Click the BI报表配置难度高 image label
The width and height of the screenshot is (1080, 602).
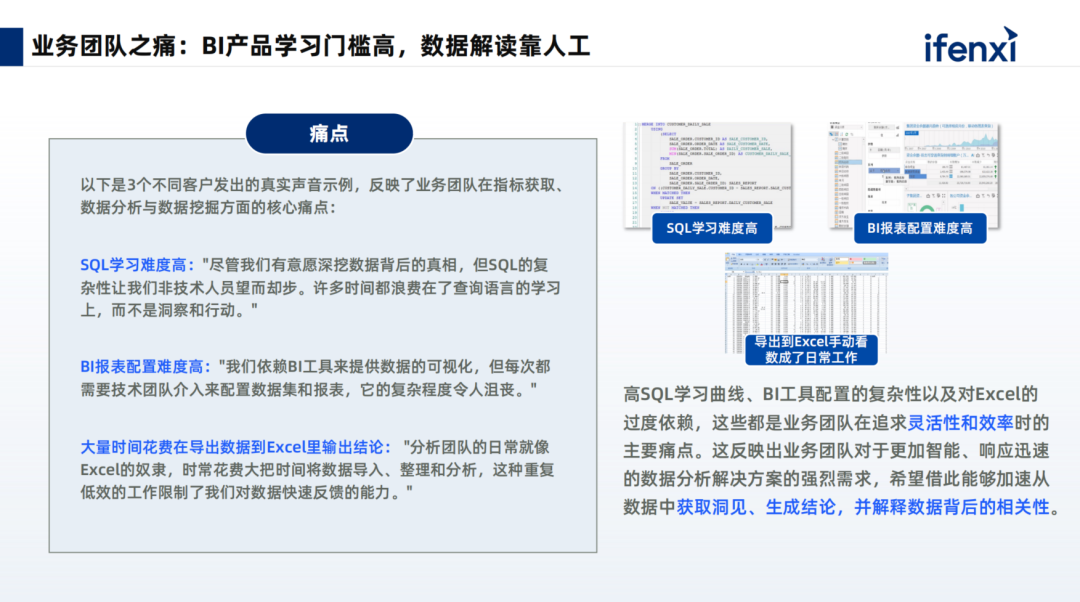point(920,229)
